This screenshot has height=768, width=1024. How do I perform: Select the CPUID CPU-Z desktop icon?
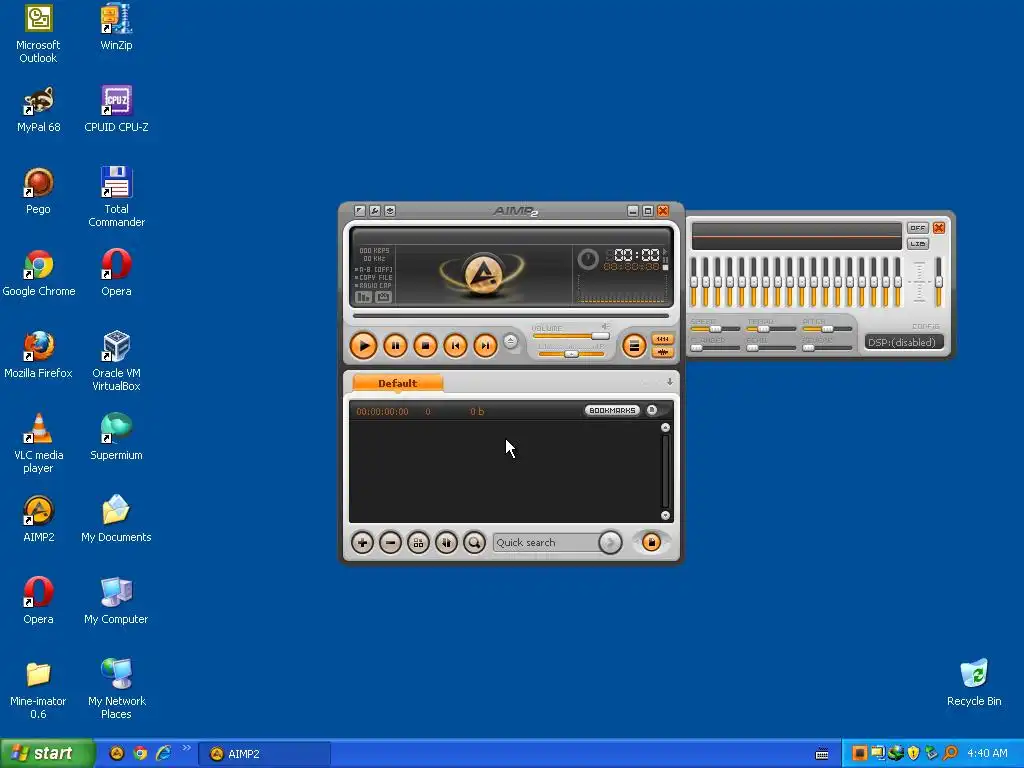(116, 108)
